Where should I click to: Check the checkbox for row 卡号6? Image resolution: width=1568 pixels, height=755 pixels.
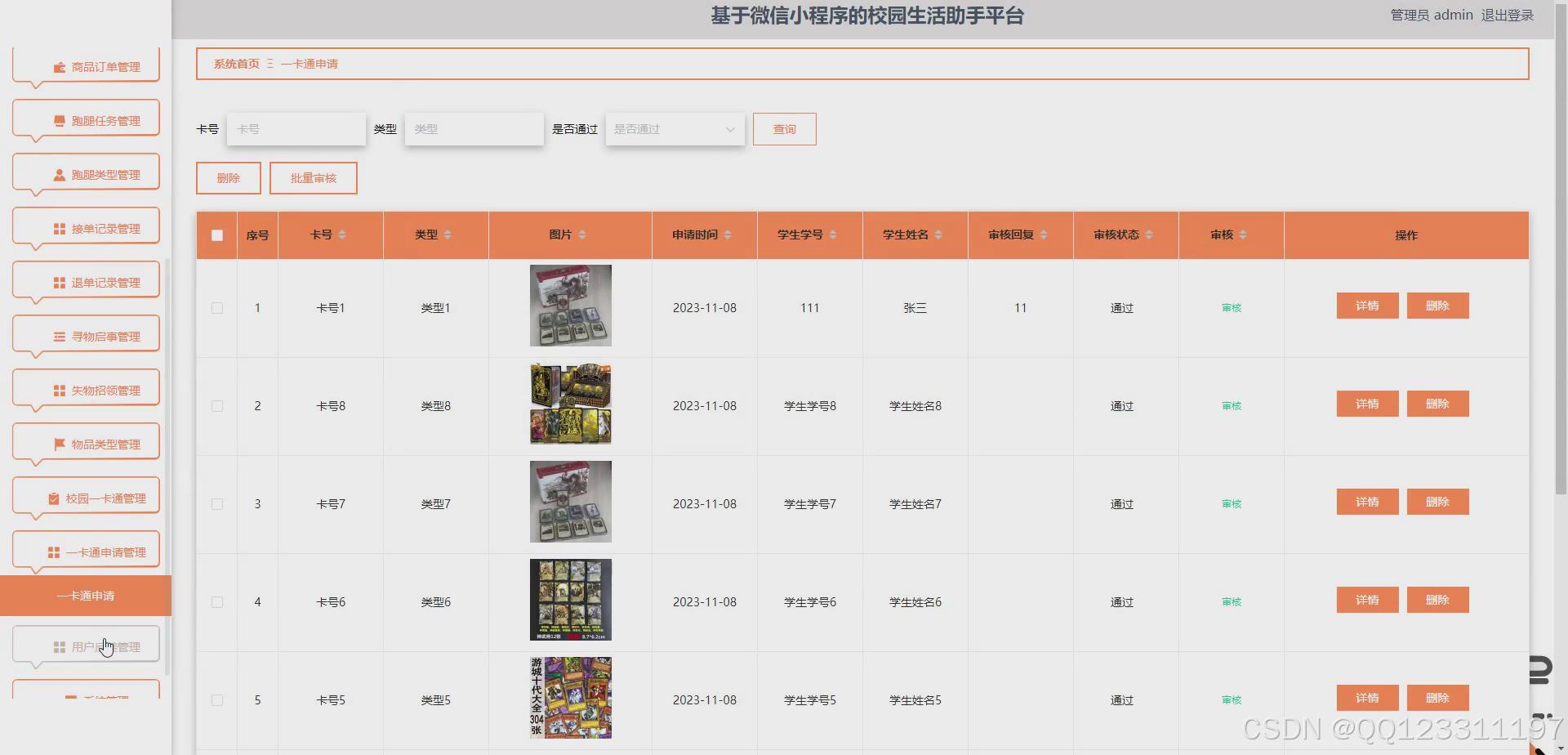[x=217, y=602]
